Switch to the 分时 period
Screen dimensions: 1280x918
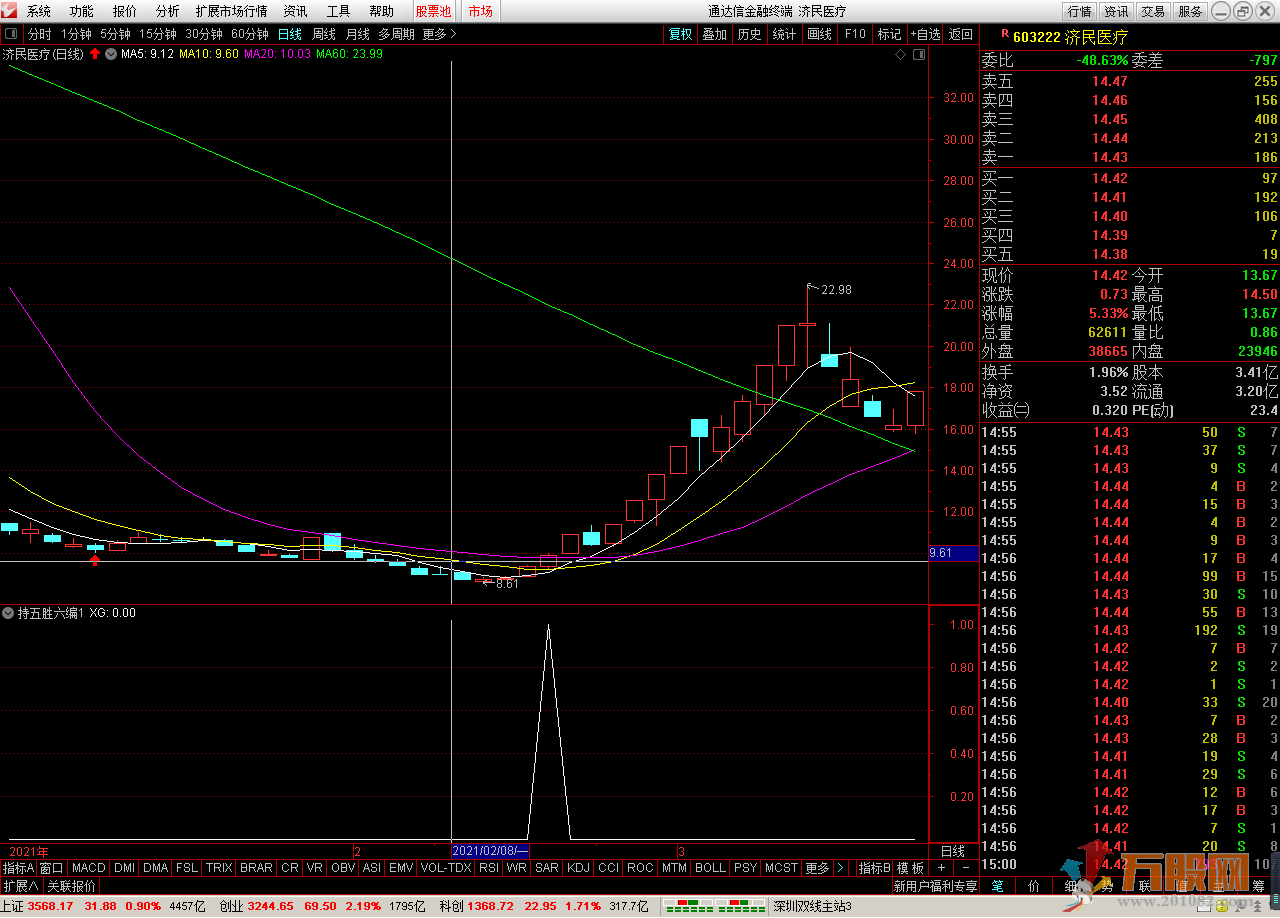point(39,34)
